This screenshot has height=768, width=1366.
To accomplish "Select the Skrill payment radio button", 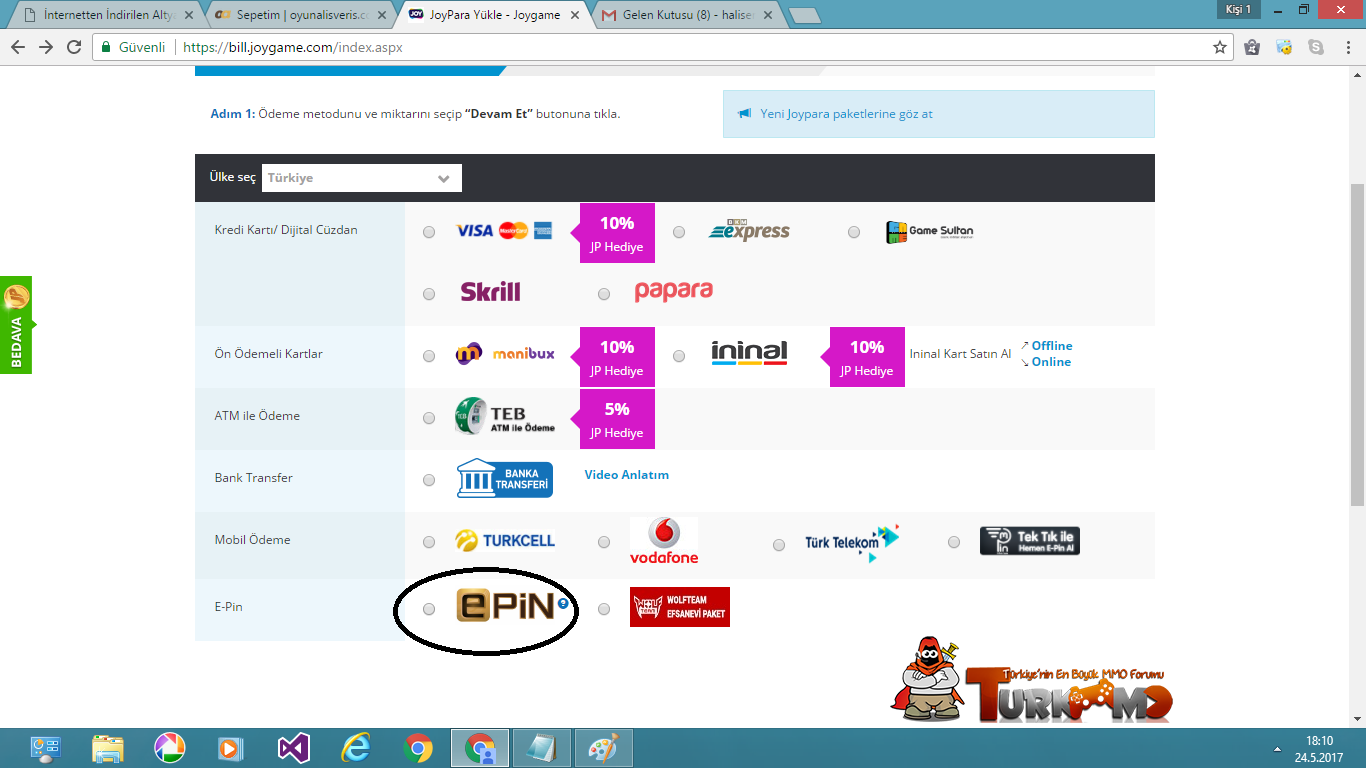I will (x=429, y=294).
